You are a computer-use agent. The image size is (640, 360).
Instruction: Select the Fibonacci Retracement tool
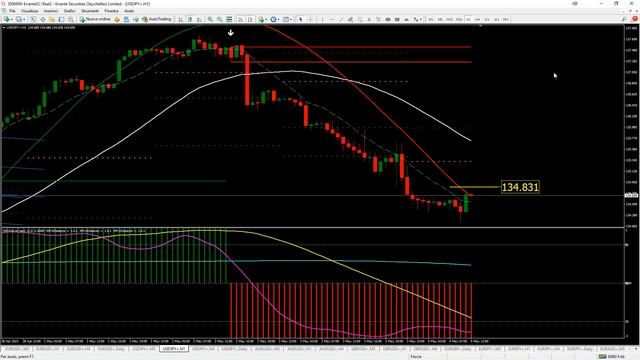coord(360,19)
